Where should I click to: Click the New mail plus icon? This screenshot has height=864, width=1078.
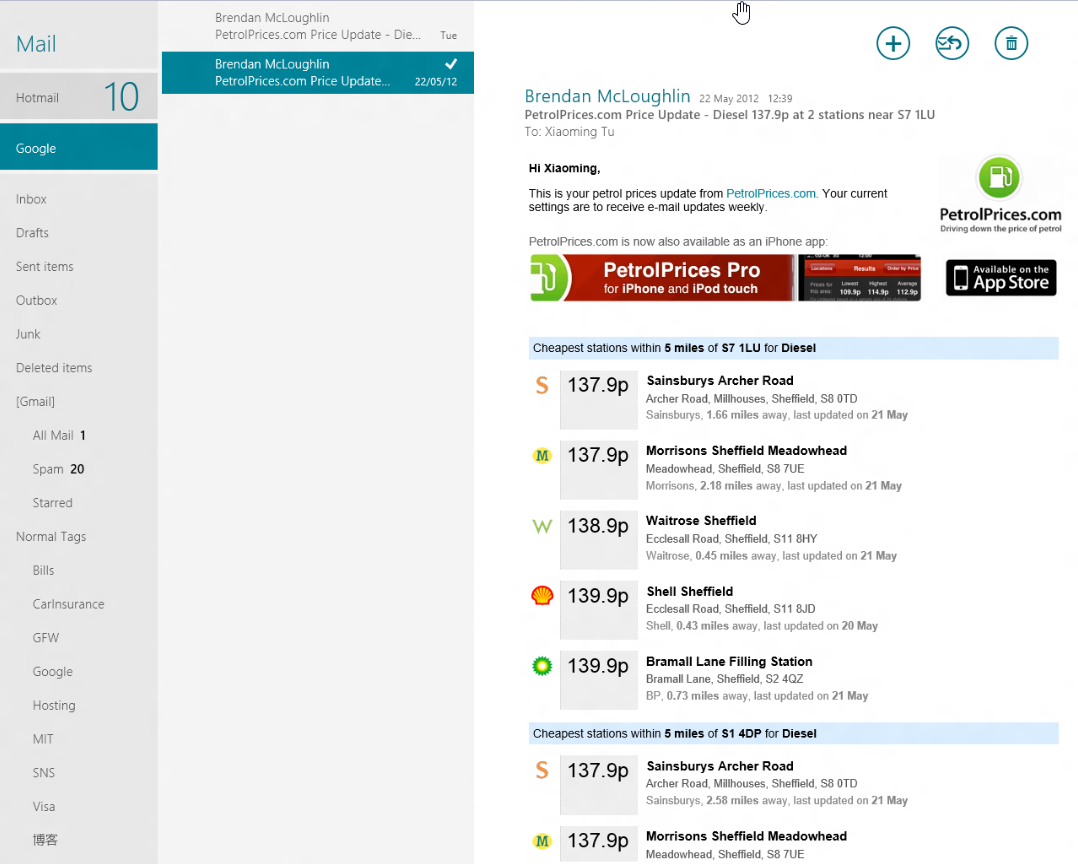coord(893,43)
